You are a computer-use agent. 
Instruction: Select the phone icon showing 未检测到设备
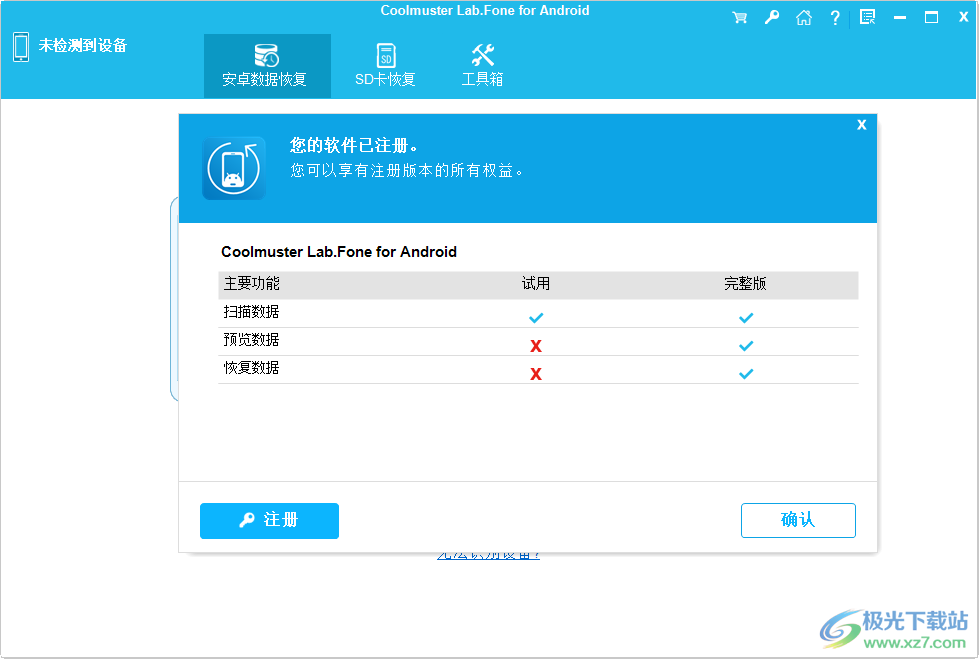coord(21,46)
